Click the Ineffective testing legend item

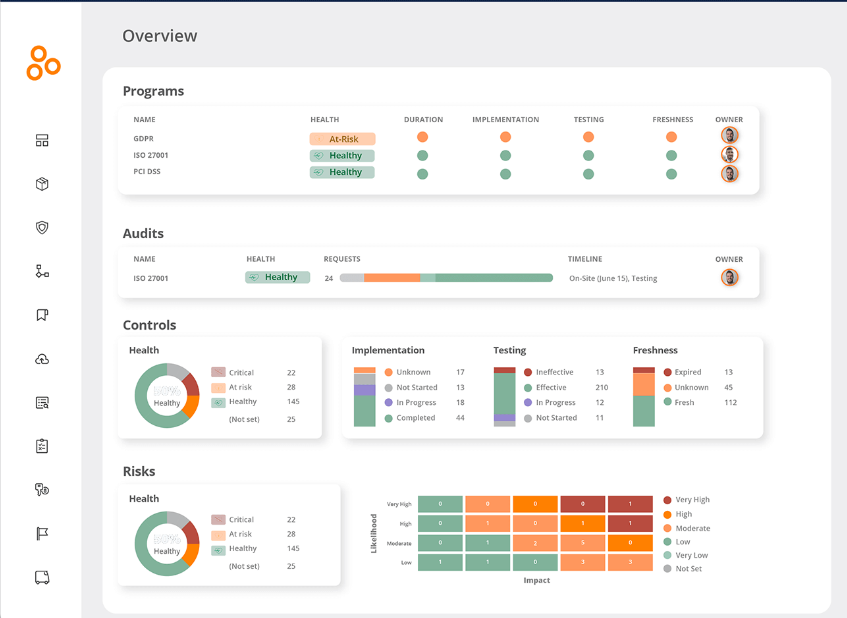[549, 372]
